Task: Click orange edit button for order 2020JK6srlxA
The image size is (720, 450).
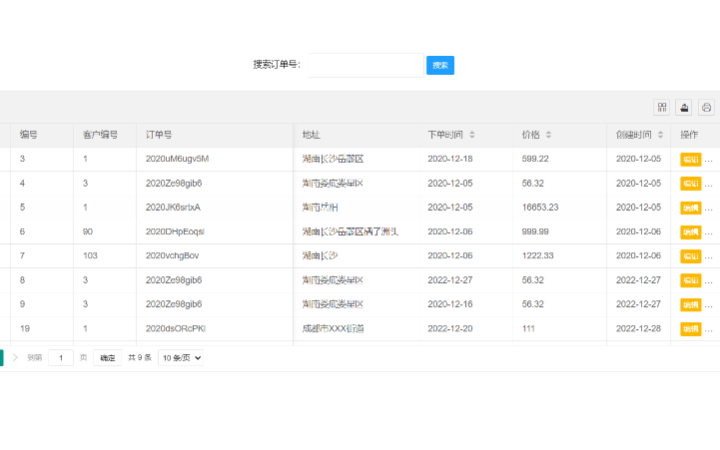Action: [690, 208]
